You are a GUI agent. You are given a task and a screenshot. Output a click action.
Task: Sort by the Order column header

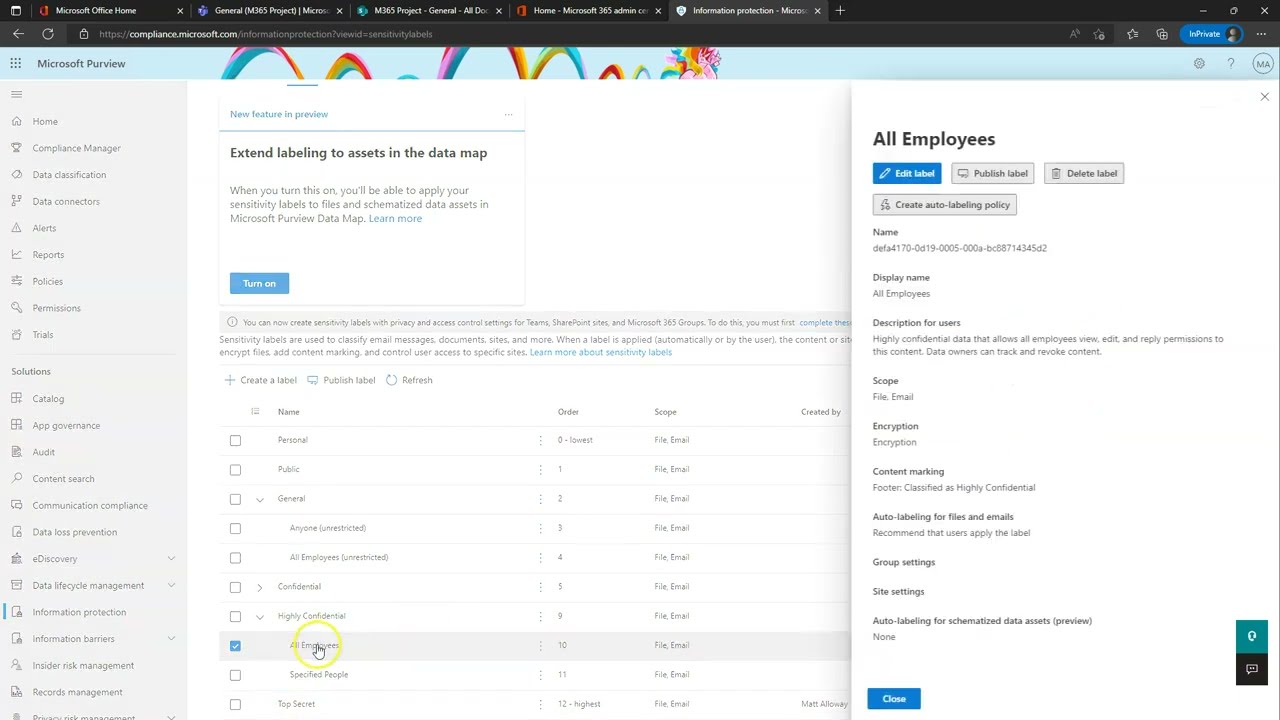click(568, 412)
